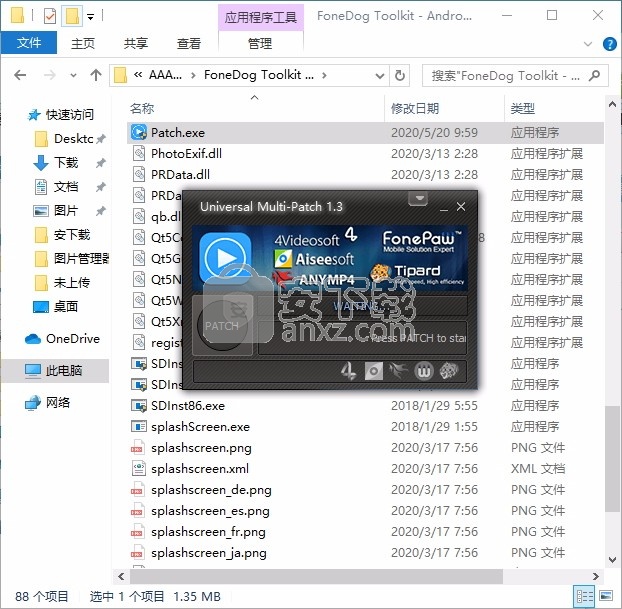Refresh the current folder
622x609 pixels.
click(400, 75)
